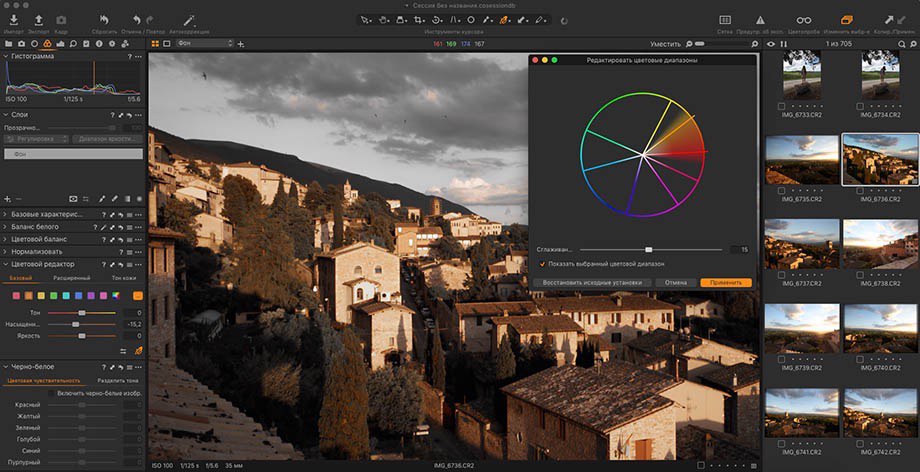Click the Насыщенность slider handle

coord(76,324)
